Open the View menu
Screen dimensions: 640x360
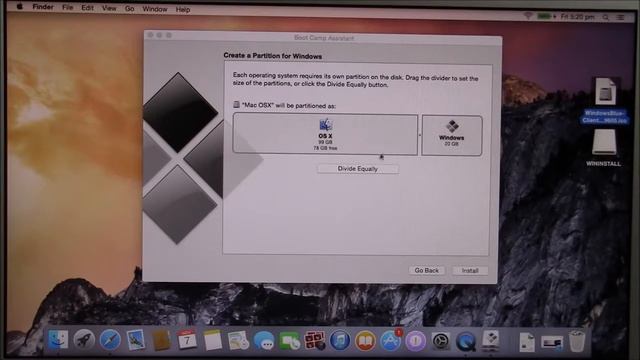109,8
